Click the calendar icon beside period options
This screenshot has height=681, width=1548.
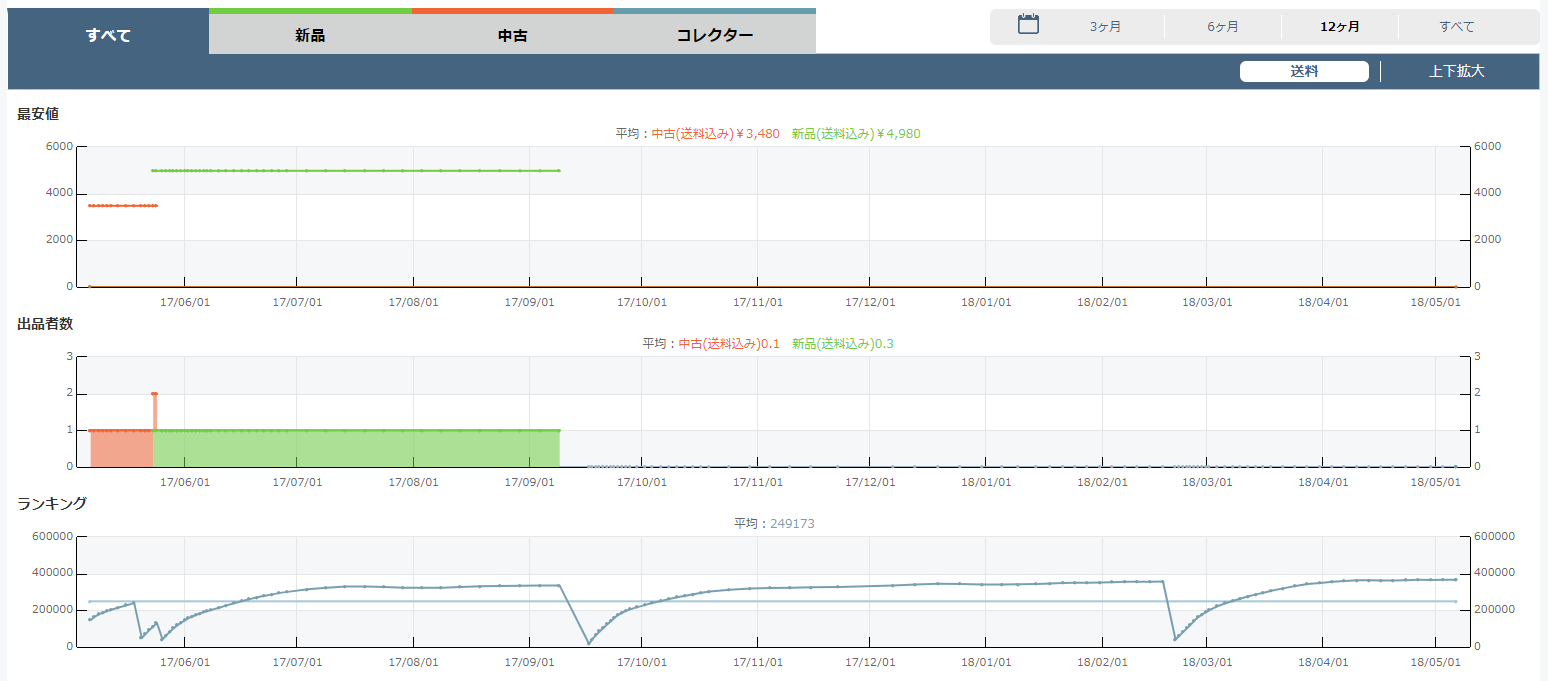(1028, 25)
